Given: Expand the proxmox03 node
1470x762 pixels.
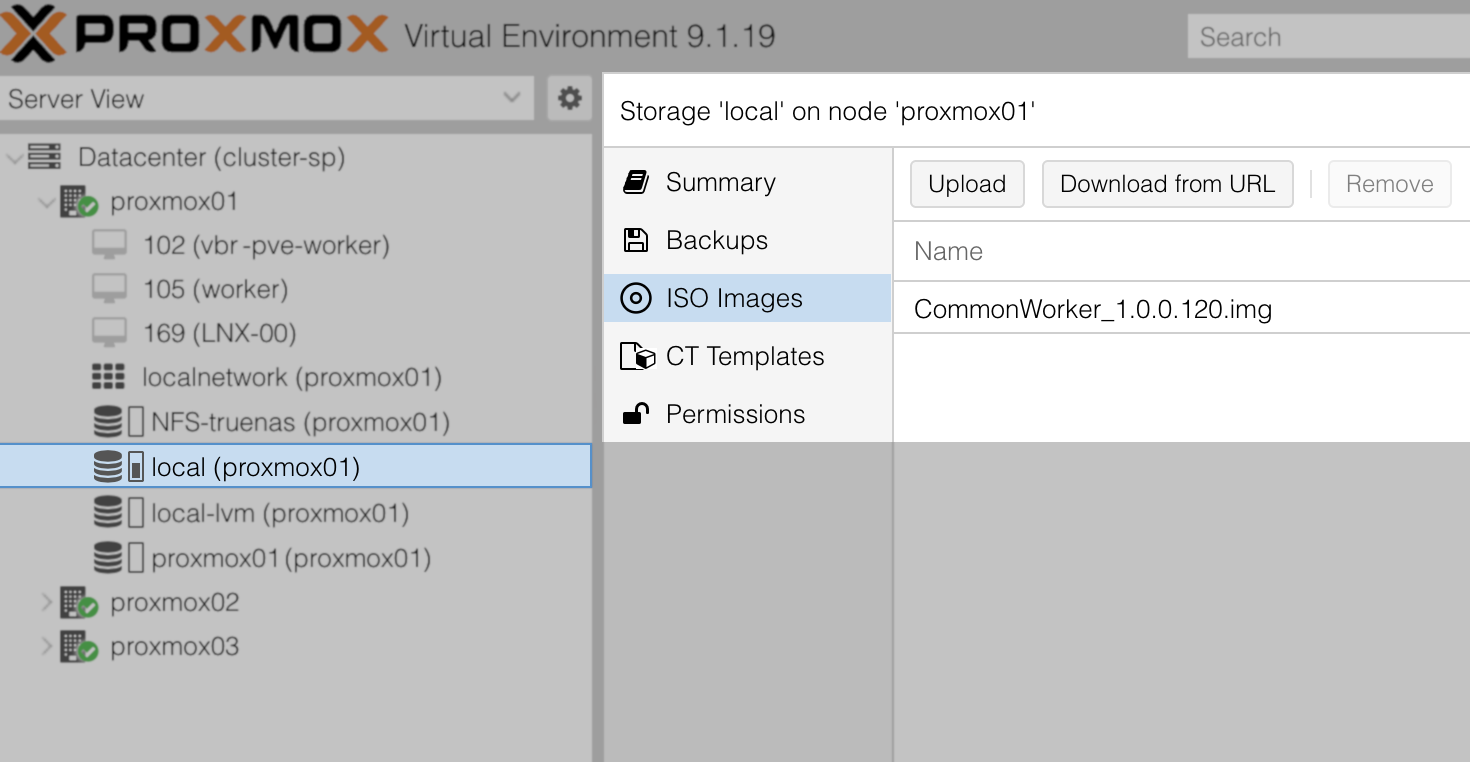Looking at the screenshot, I should 46,646.
